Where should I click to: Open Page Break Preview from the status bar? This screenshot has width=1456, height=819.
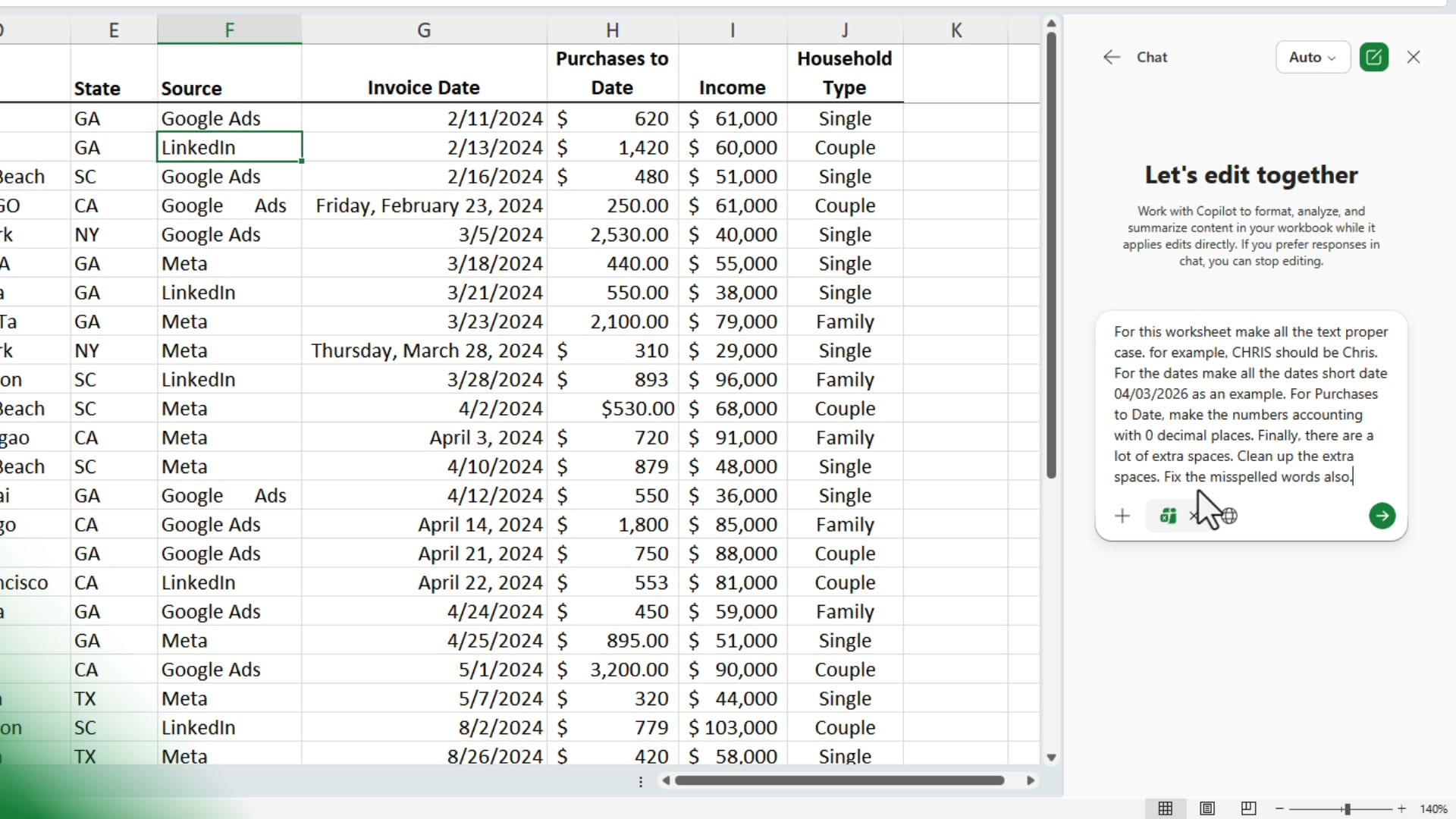pyautogui.click(x=1248, y=808)
